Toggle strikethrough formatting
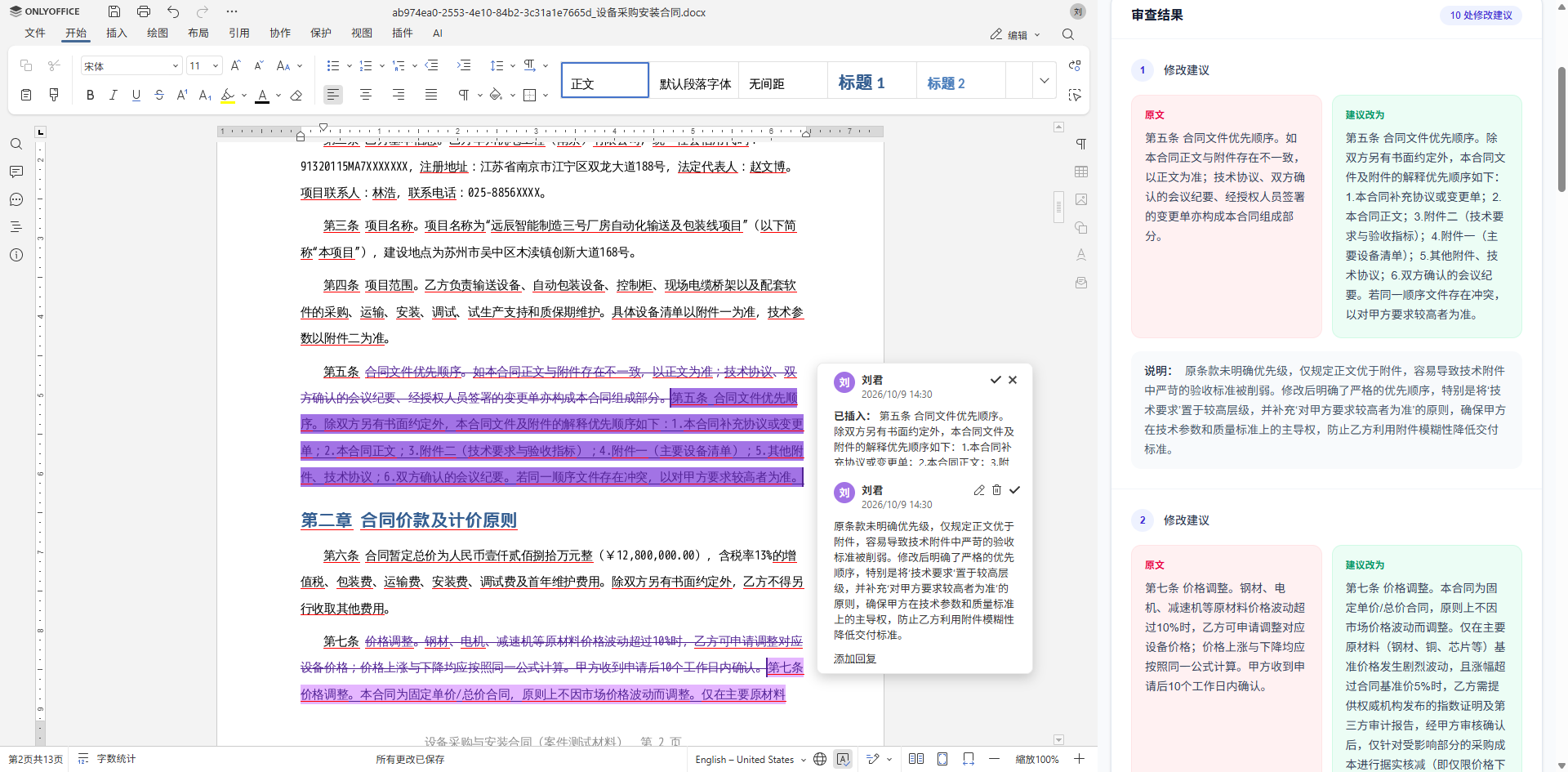1568x772 pixels. pos(158,95)
